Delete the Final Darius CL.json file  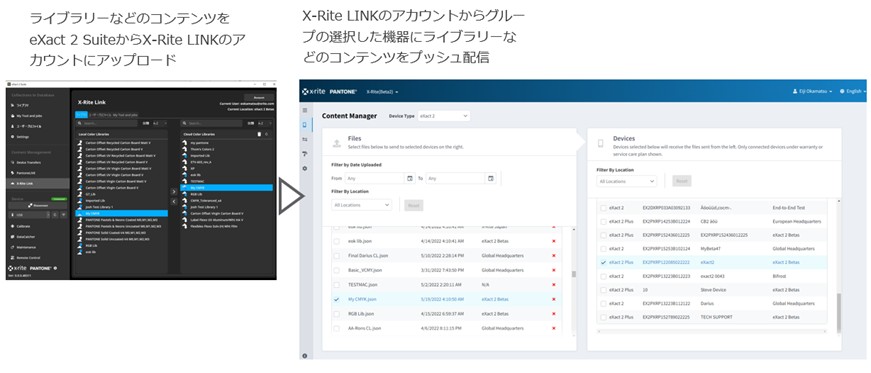tap(553, 256)
